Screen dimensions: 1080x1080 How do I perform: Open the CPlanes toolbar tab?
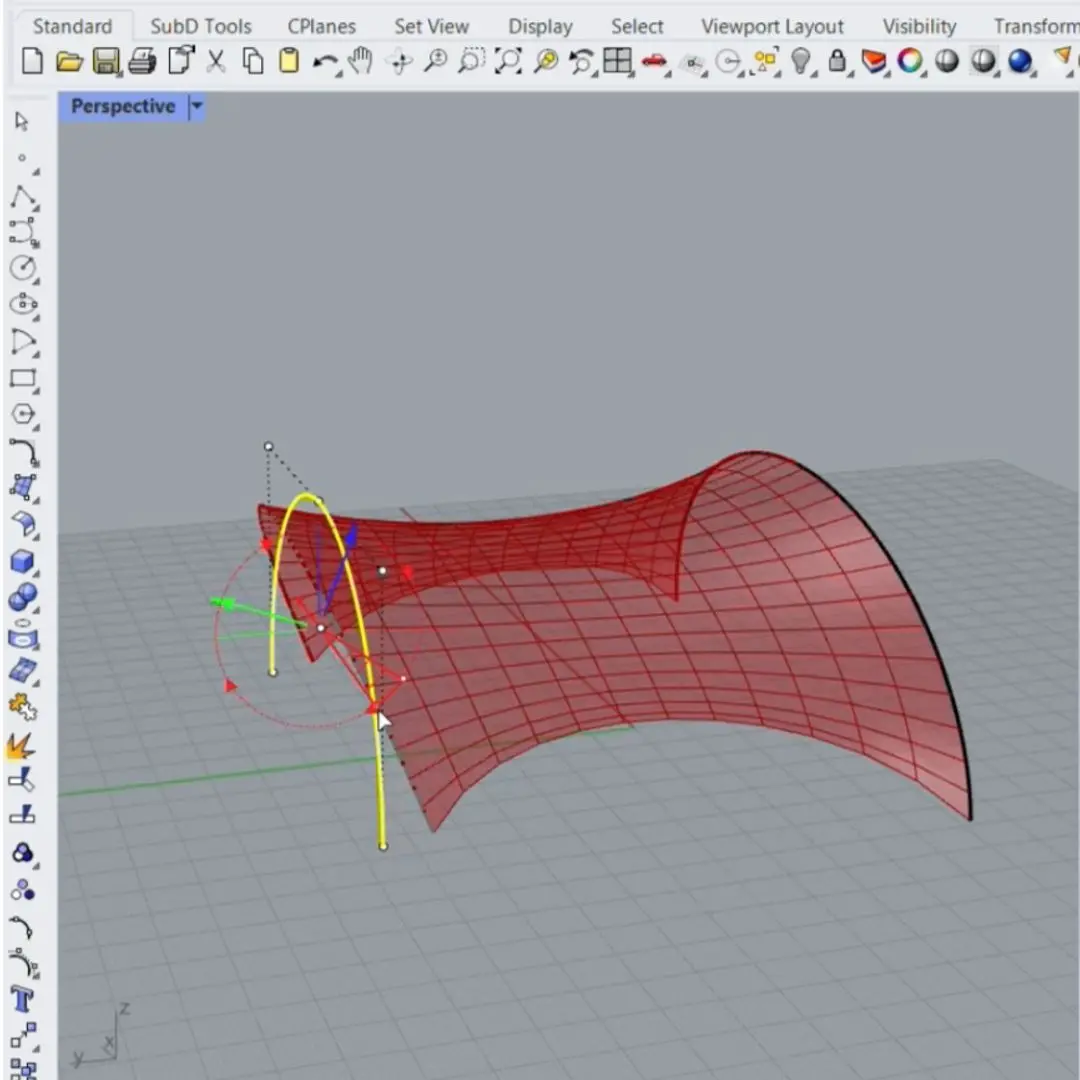click(321, 26)
